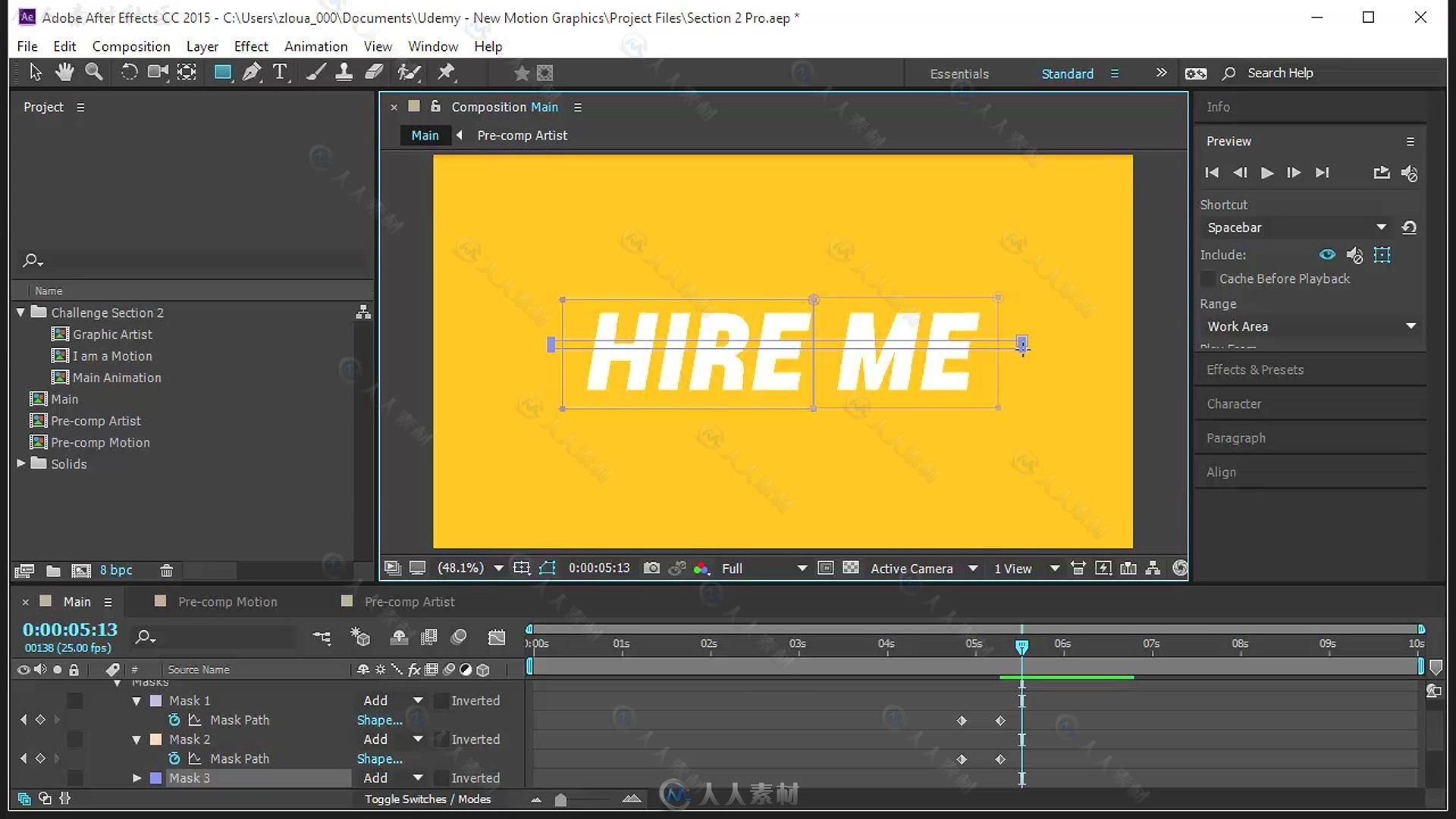Select the Rectangle shape tool

point(222,73)
